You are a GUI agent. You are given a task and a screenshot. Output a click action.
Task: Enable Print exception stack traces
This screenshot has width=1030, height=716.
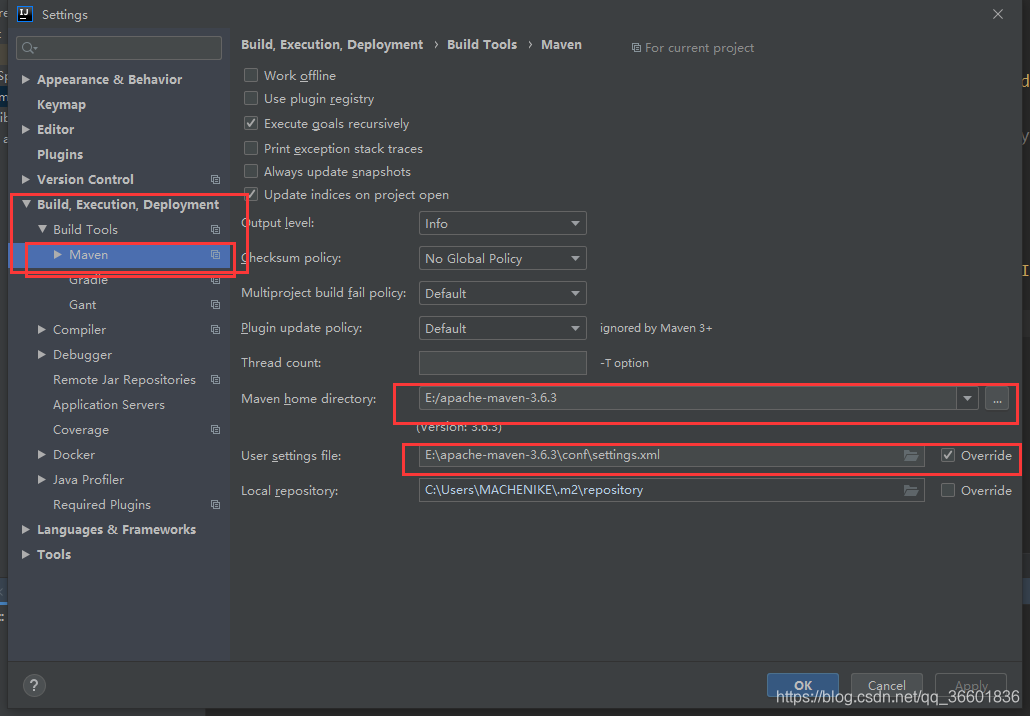tap(250, 148)
